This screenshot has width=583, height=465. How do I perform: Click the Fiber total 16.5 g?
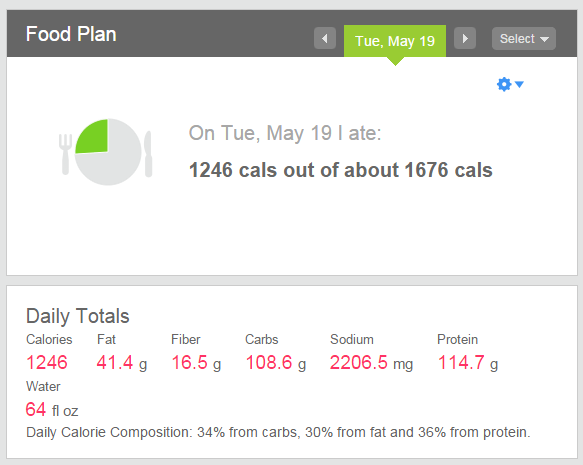coord(196,362)
